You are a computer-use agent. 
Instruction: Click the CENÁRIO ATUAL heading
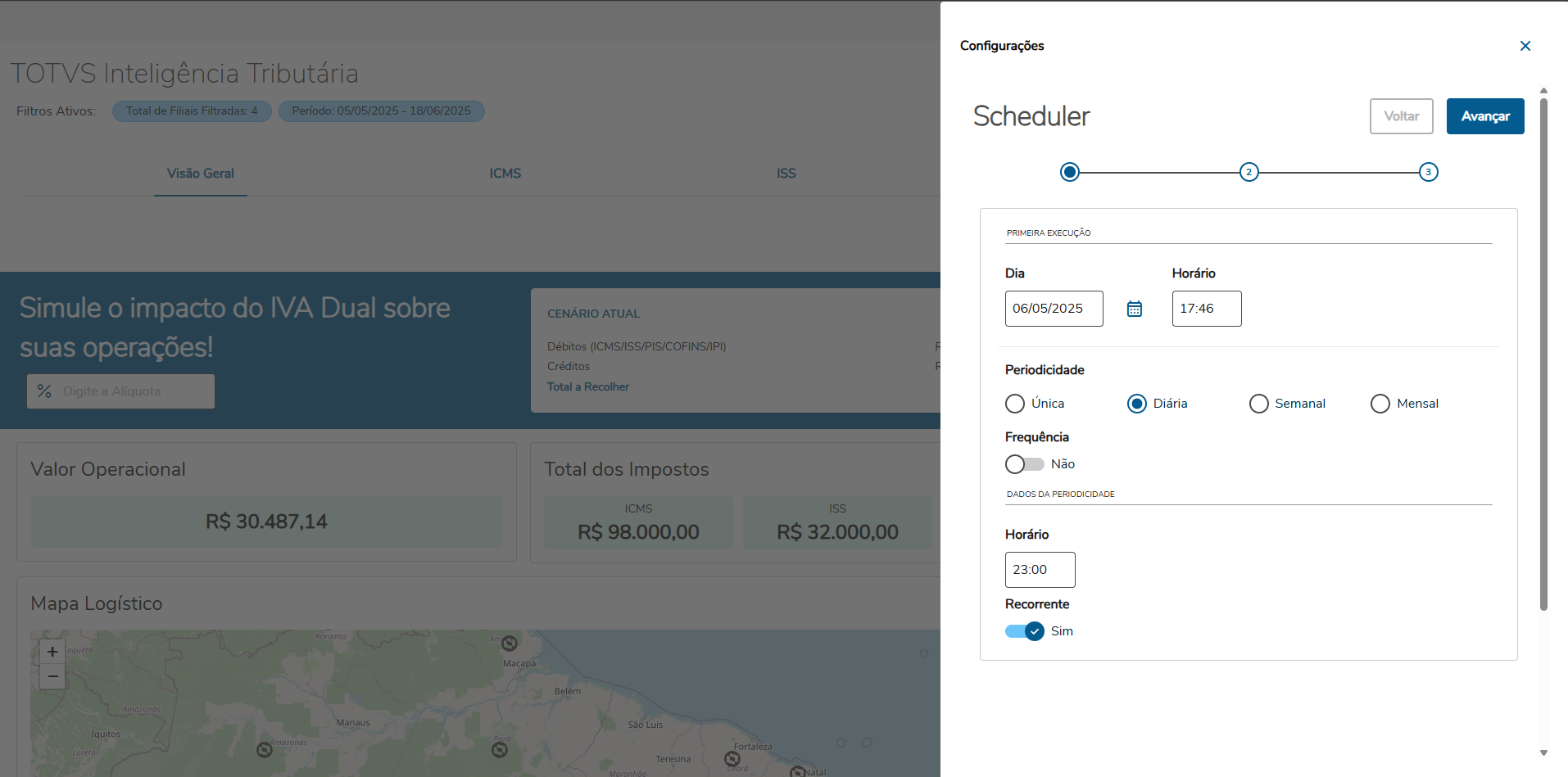(593, 314)
